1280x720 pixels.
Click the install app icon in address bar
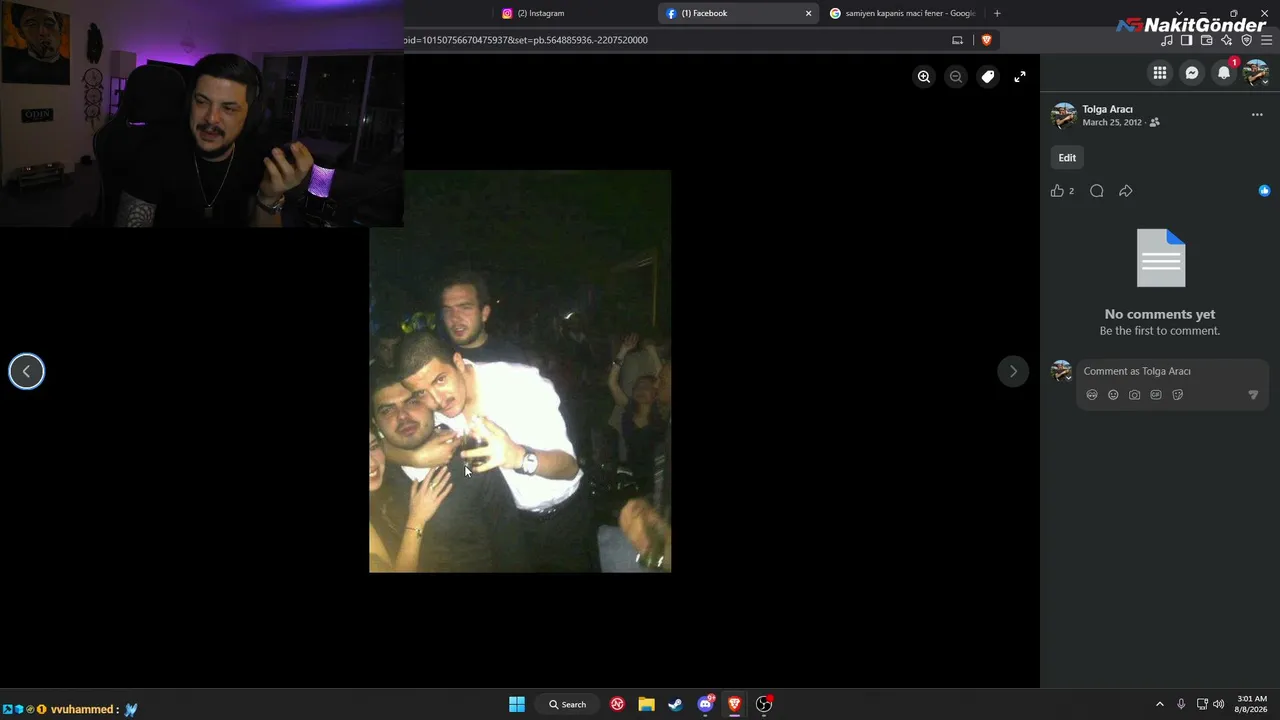point(957,40)
